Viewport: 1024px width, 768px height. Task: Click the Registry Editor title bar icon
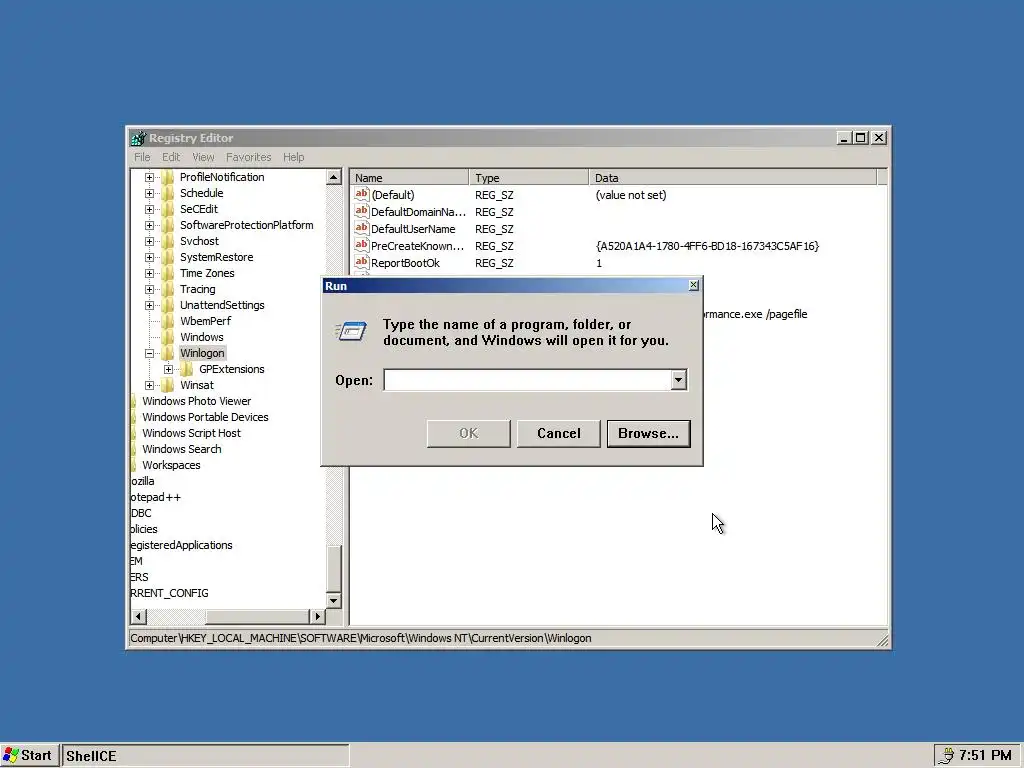pyautogui.click(x=138, y=138)
